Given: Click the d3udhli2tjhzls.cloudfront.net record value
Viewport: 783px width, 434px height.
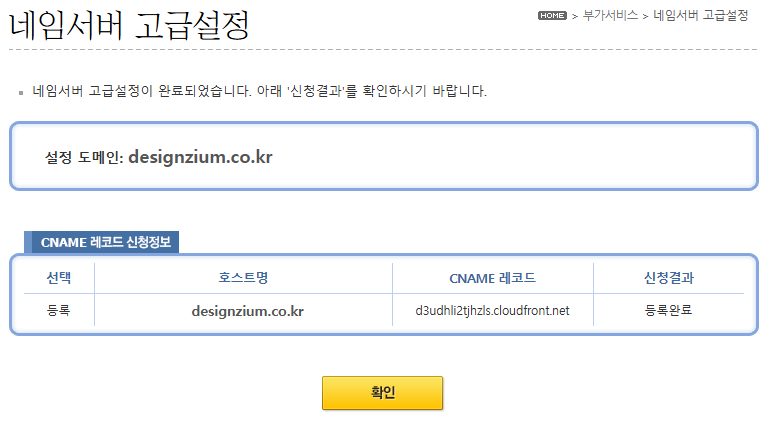Looking at the screenshot, I should coord(492,310).
